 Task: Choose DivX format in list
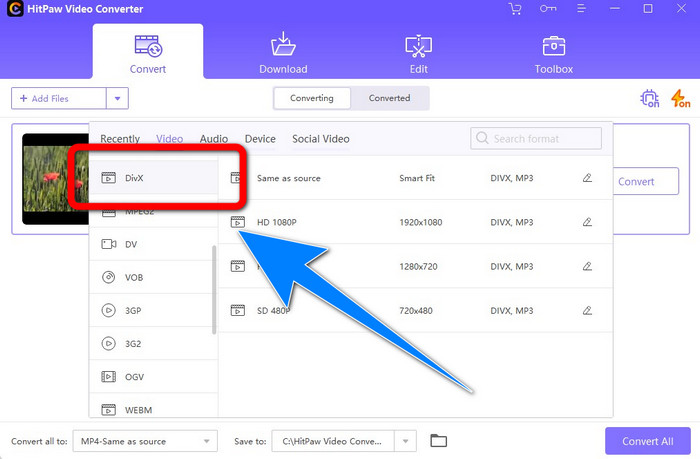coord(153,178)
